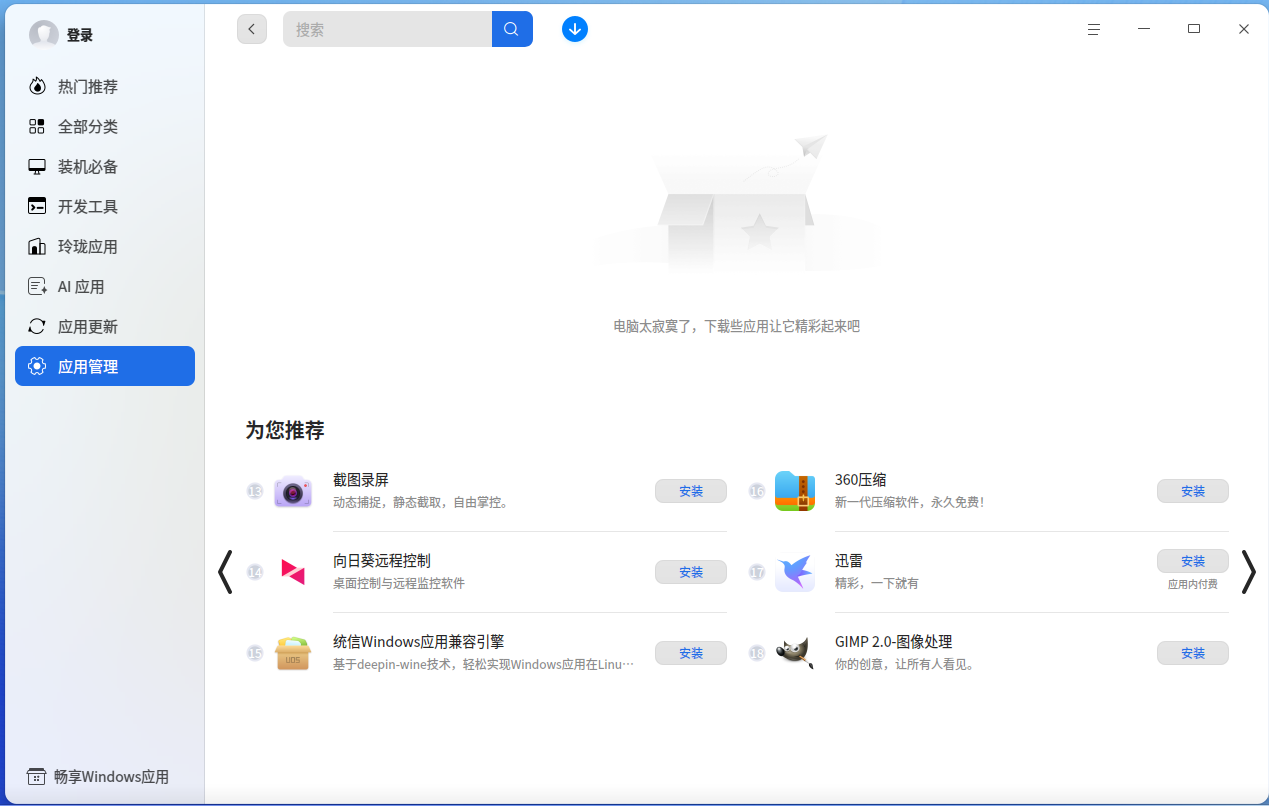The width and height of the screenshot is (1269, 806).
Task: Click description 精彩，一下就有
Action: tap(877, 583)
